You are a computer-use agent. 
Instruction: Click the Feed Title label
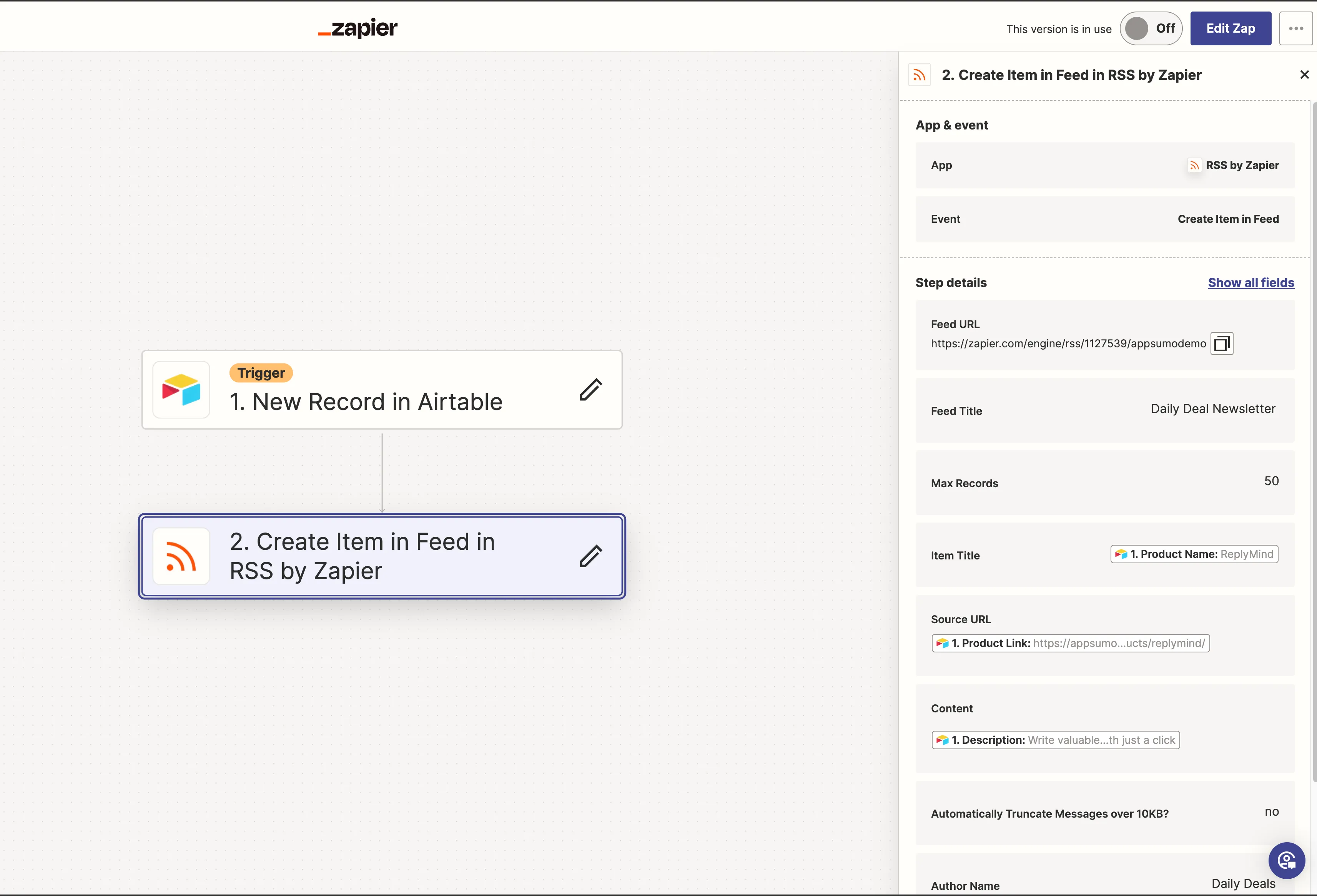coord(956,411)
